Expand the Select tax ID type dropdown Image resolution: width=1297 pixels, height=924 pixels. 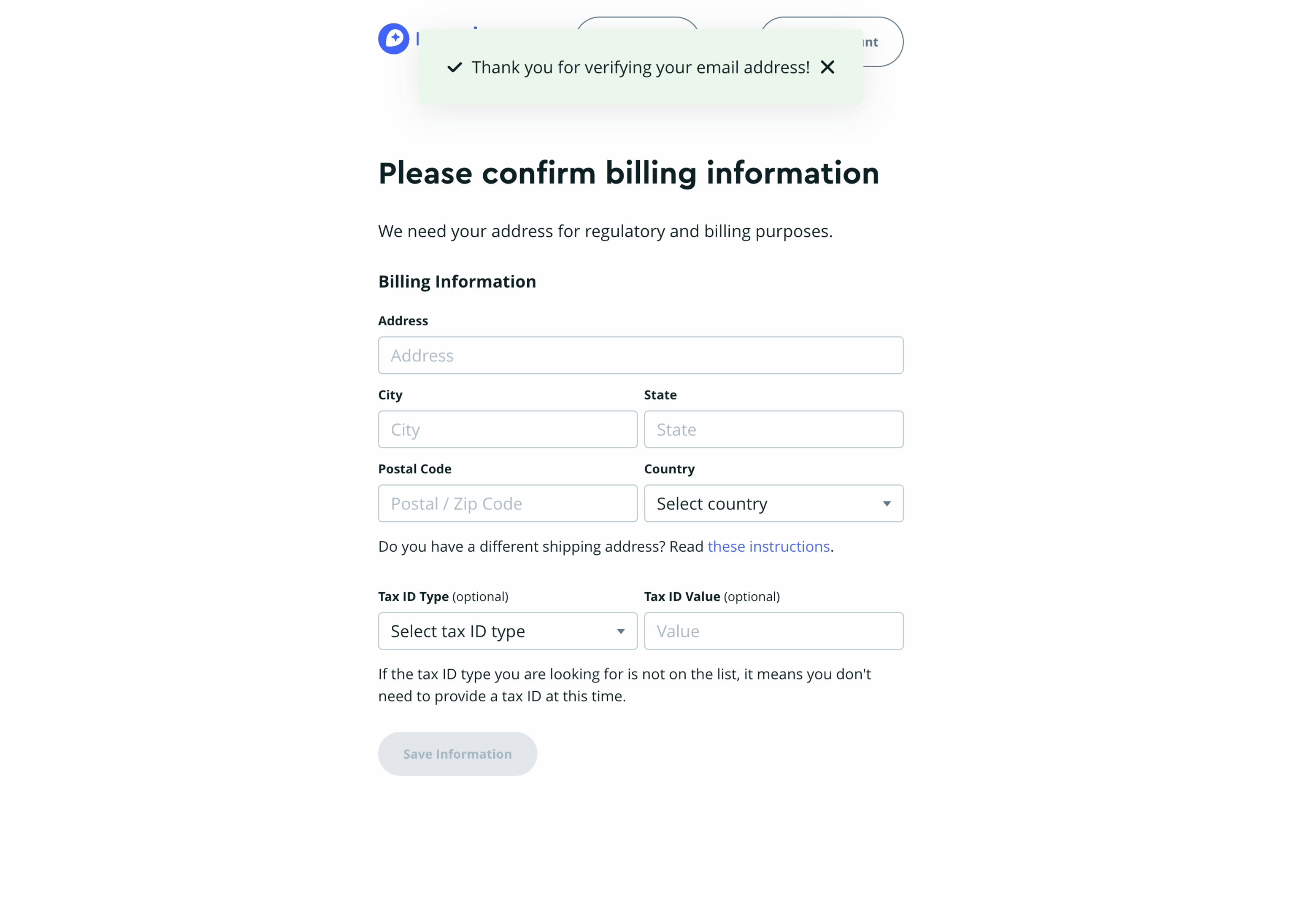pos(495,631)
